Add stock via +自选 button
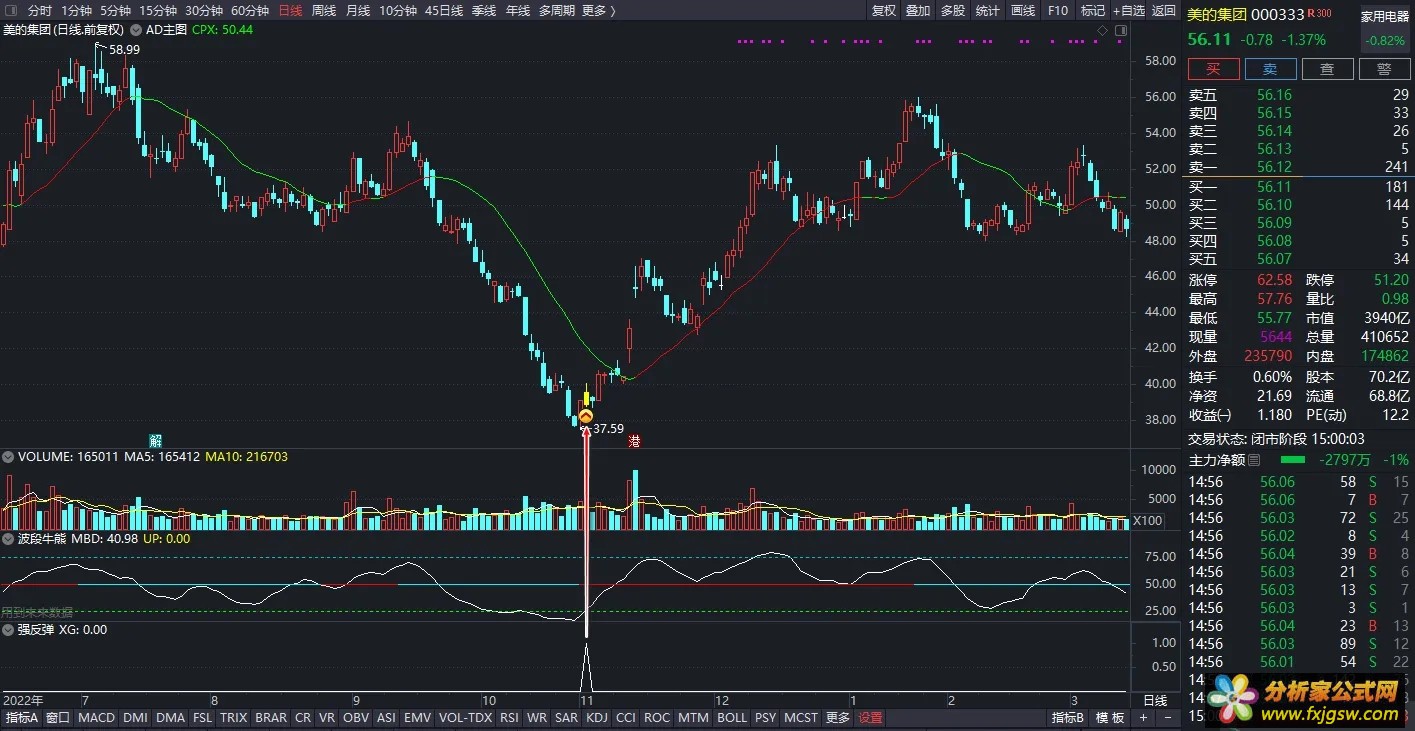This screenshot has width=1415, height=731. 1128,10
